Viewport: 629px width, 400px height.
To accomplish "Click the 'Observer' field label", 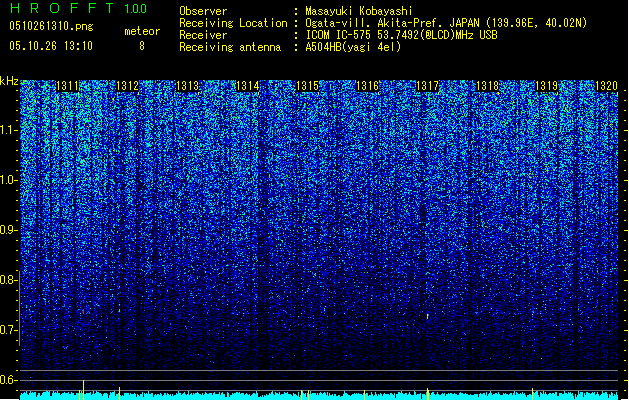I will [x=203, y=11].
